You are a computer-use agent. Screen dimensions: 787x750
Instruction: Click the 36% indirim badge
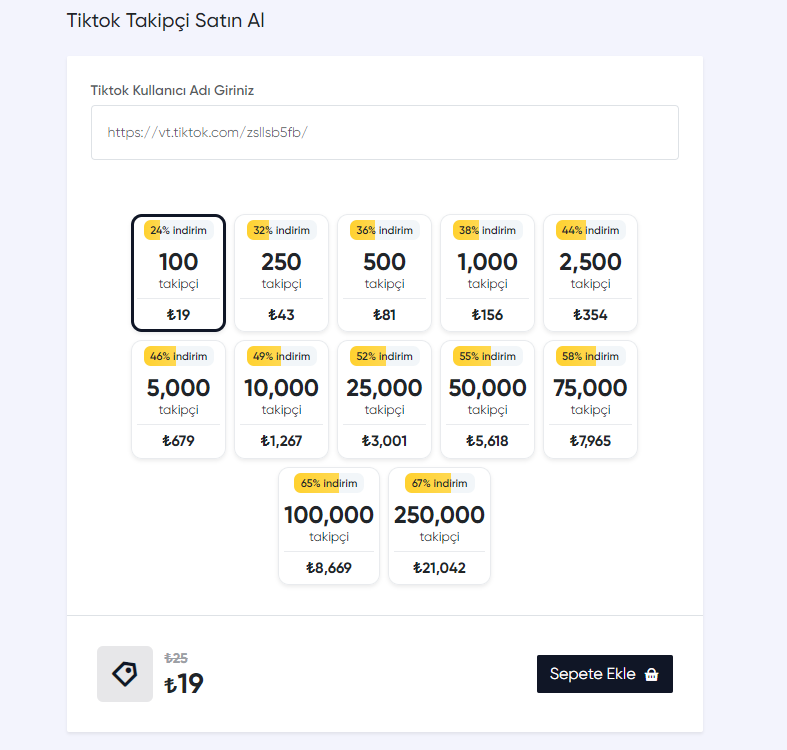(x=384, y=230)
